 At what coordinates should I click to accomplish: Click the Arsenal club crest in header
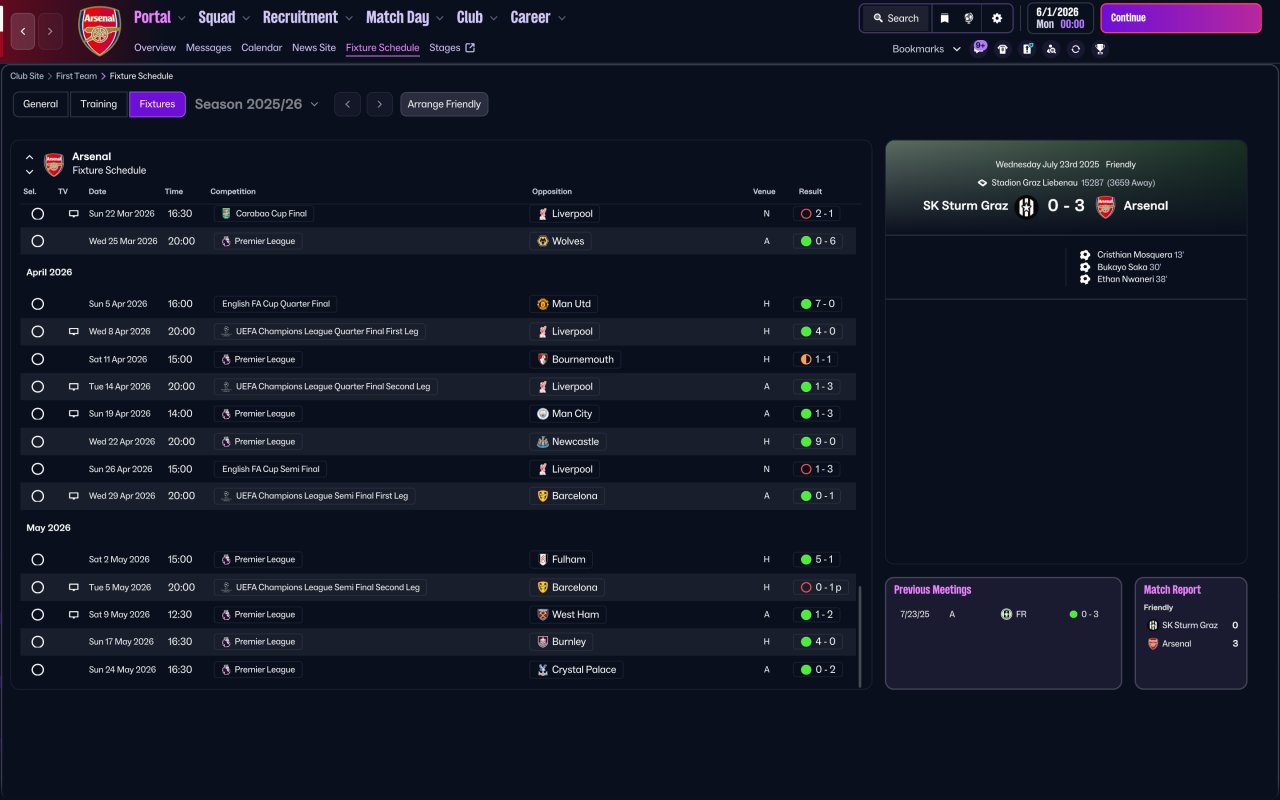(99, 31)
